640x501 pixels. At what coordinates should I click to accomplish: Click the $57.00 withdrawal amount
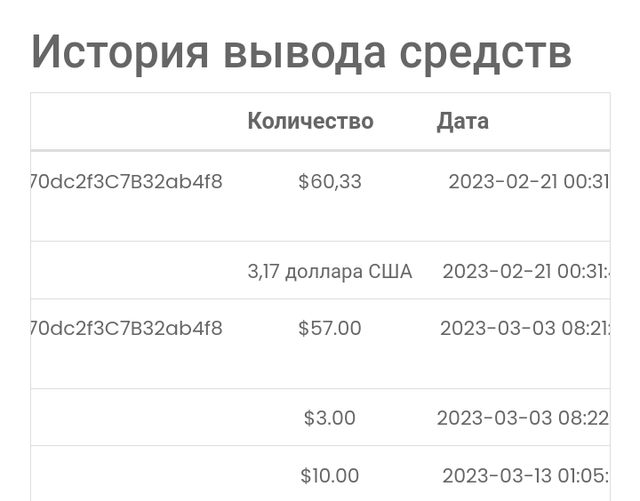(x=330, y=328)
